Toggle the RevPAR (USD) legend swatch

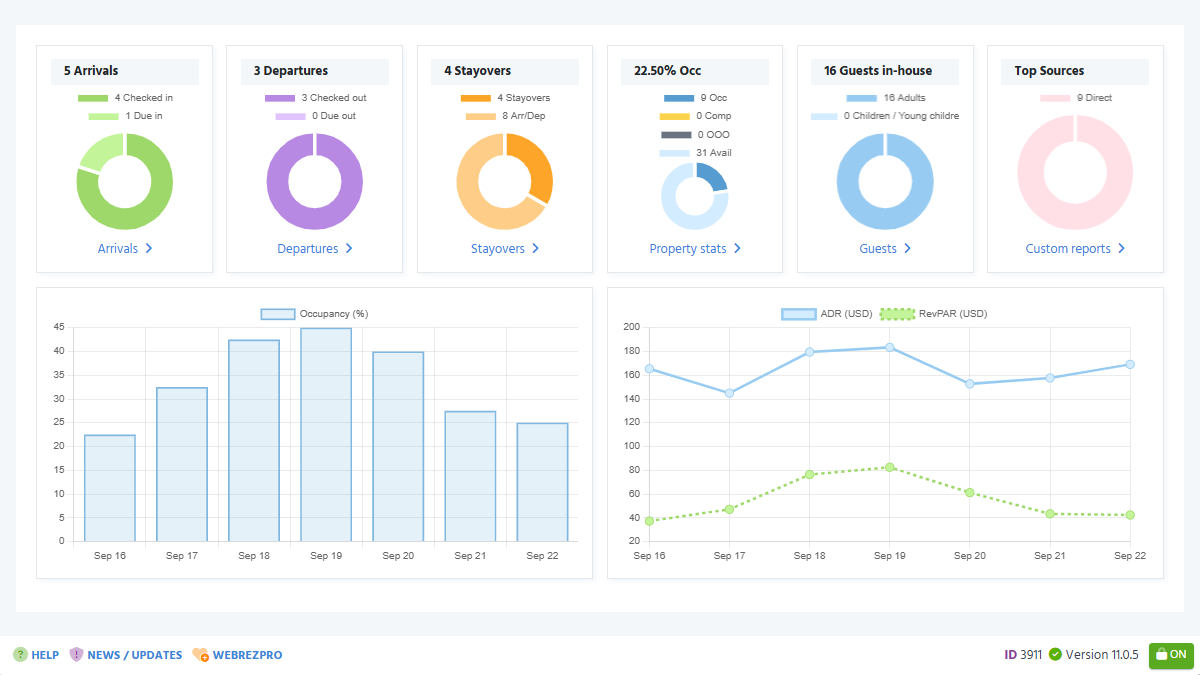[897, 314]
